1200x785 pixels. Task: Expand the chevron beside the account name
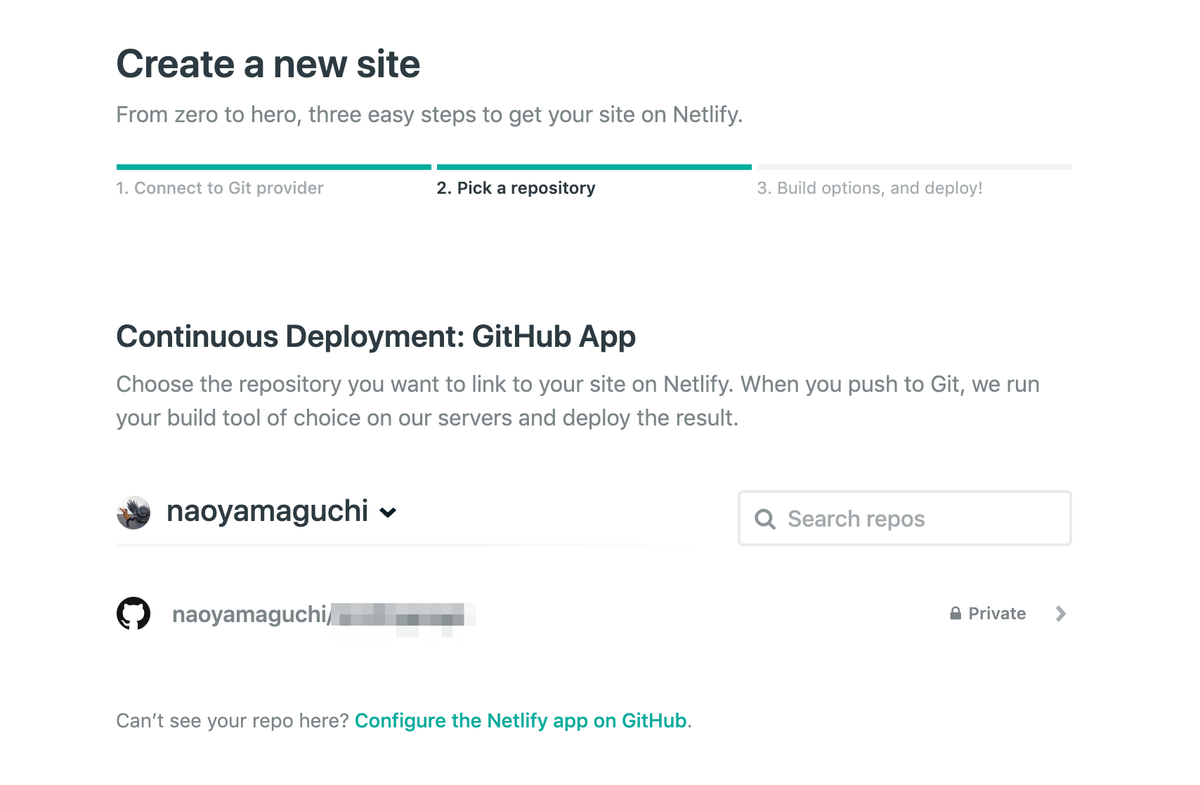click(x=389, y=512)
